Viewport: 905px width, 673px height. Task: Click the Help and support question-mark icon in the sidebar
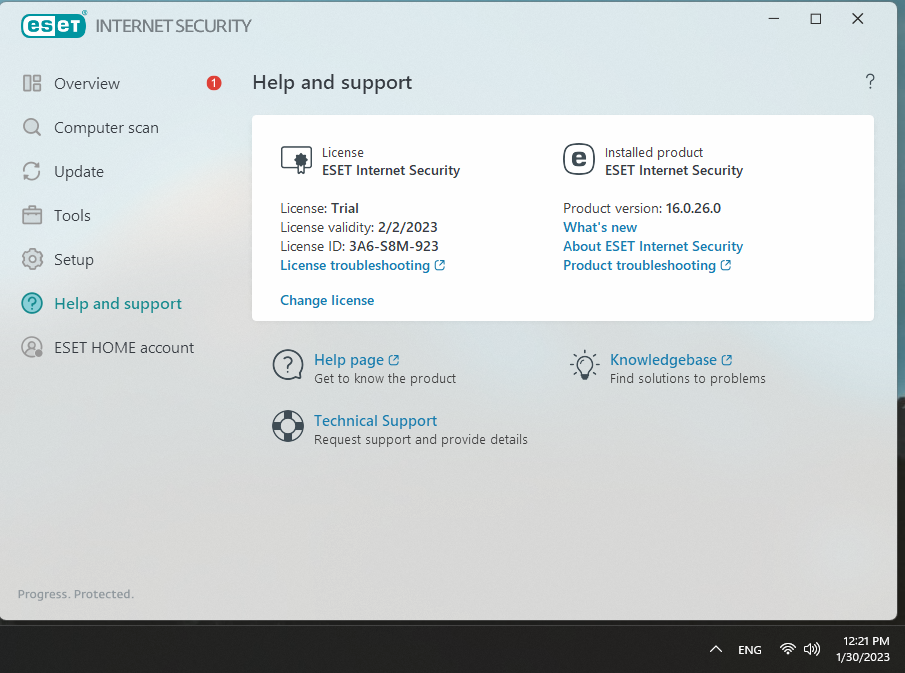(x=32, y=303)
